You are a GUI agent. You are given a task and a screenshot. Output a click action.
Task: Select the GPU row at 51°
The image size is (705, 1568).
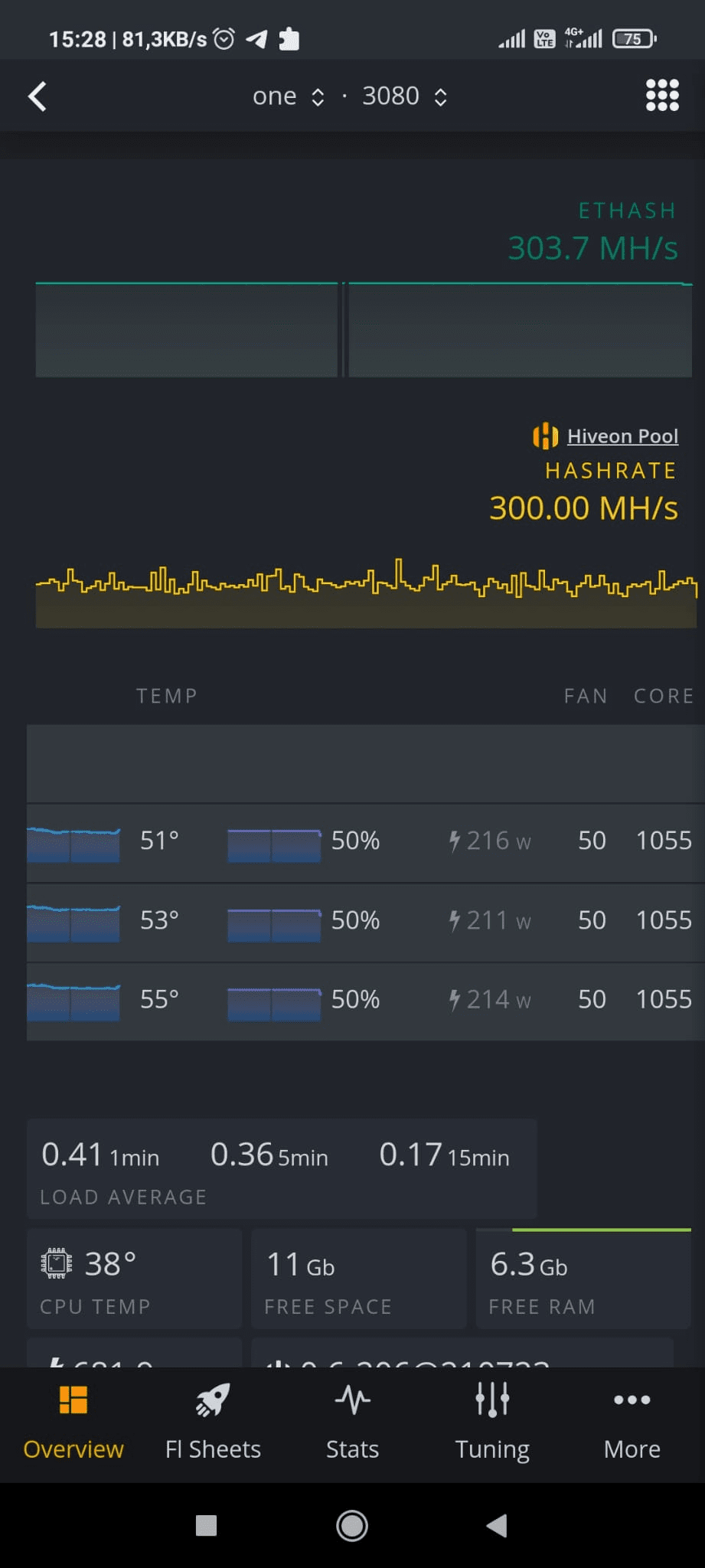click(365, 841)
